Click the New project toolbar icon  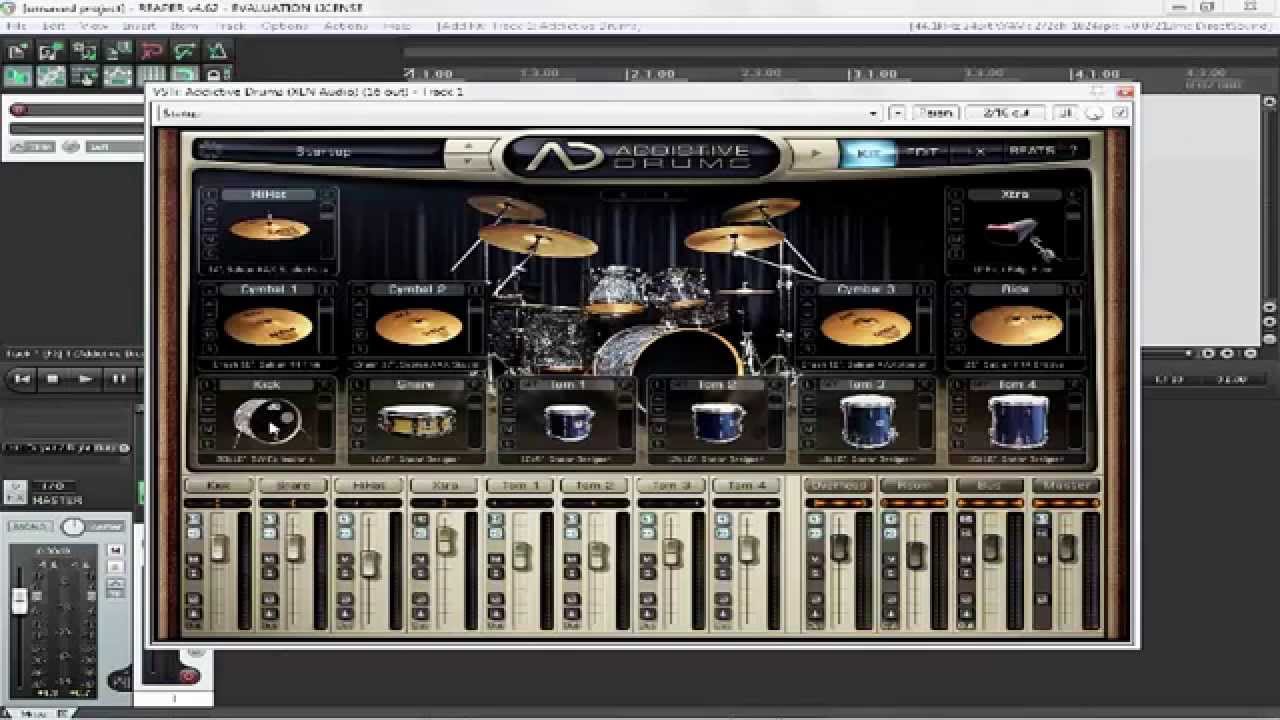18,51
